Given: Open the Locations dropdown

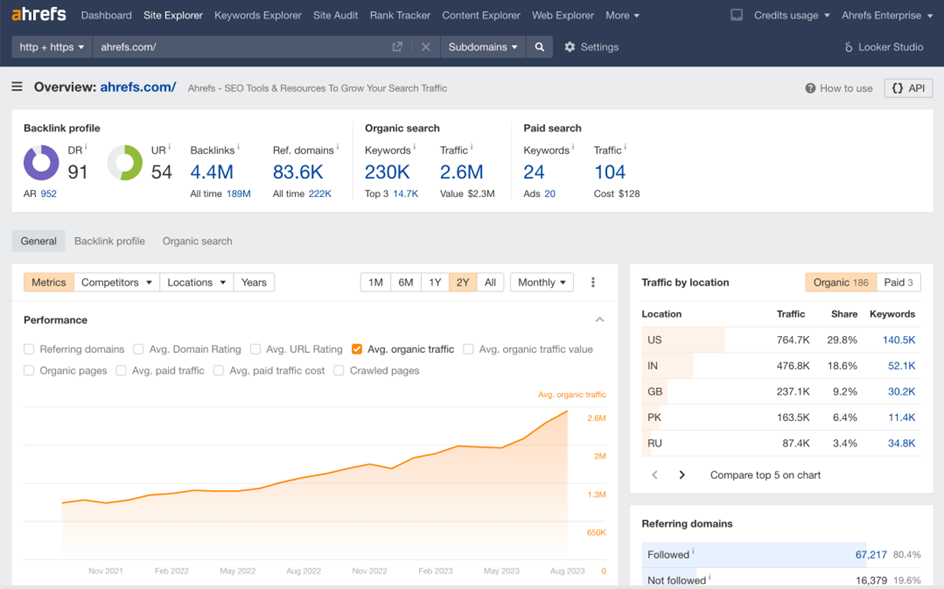Looking at the screenshot, I should [196, 282].
